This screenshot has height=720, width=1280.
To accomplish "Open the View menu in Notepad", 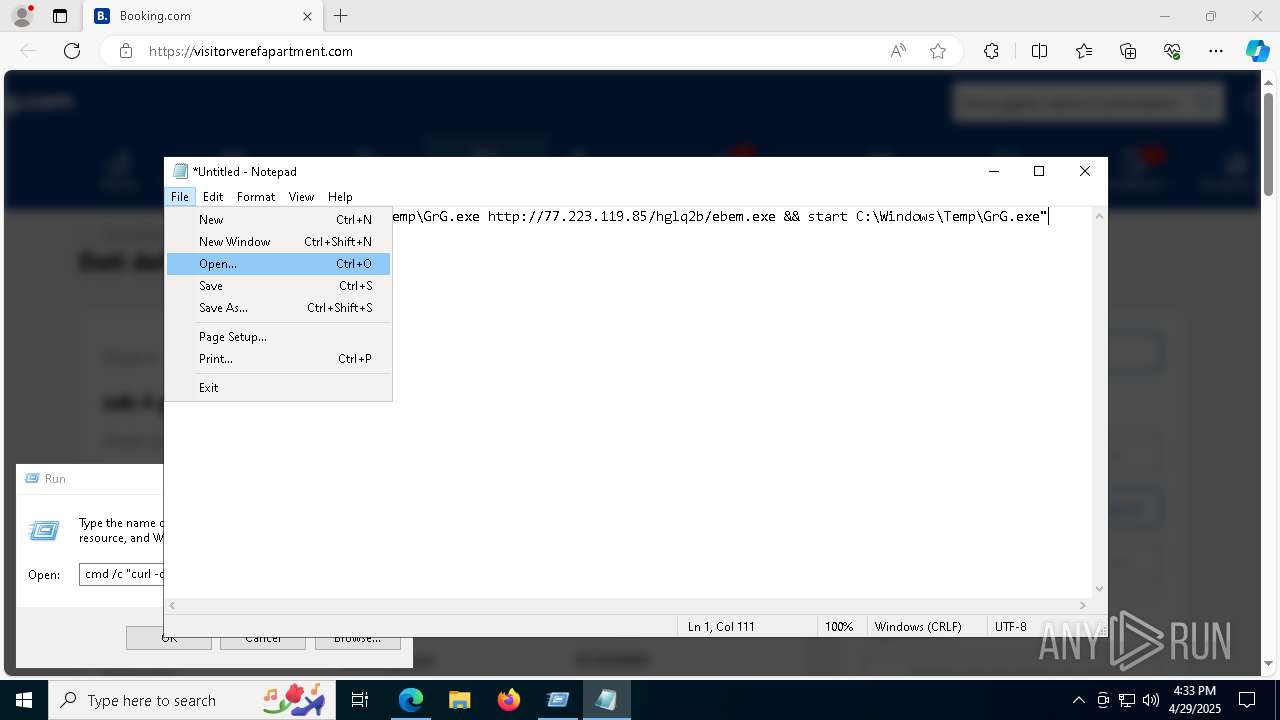I will click(301, 197).
